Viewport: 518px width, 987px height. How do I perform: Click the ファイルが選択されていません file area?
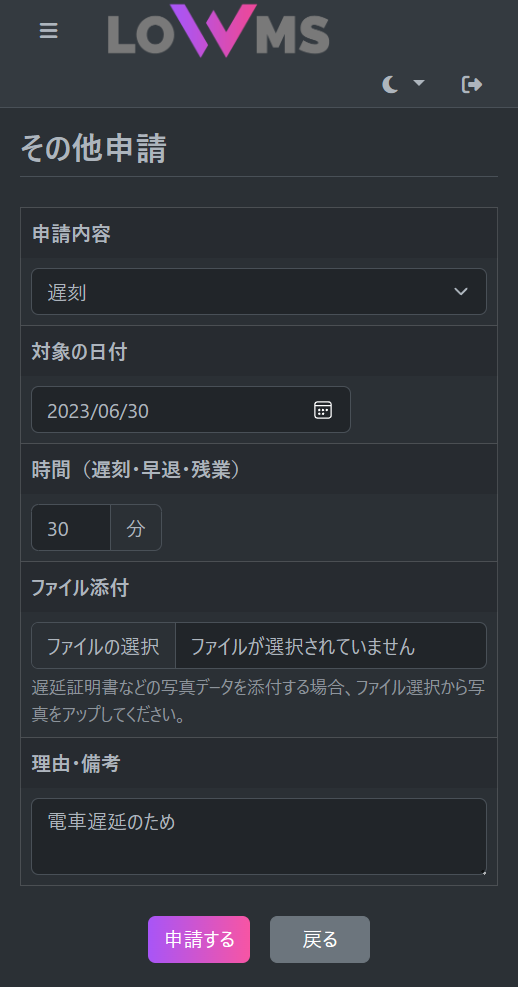click(x=331, y=646)
